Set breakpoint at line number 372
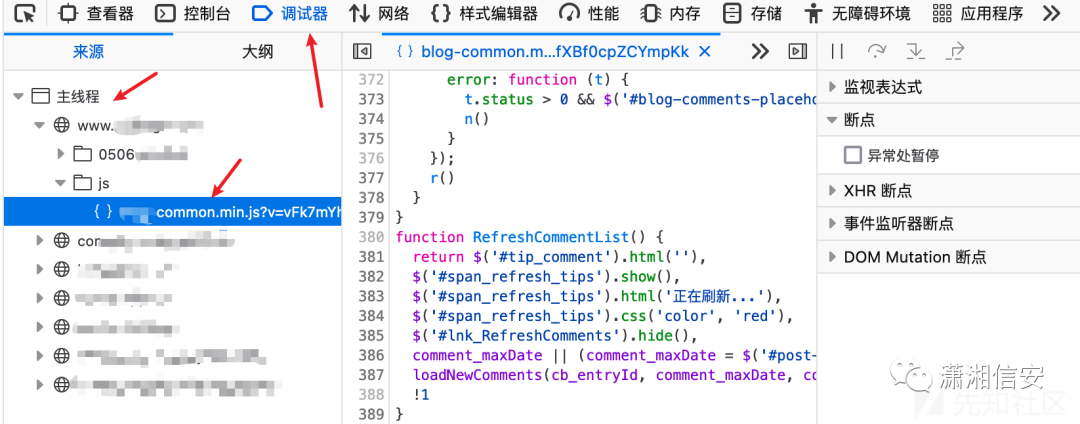 click(372, 80)
